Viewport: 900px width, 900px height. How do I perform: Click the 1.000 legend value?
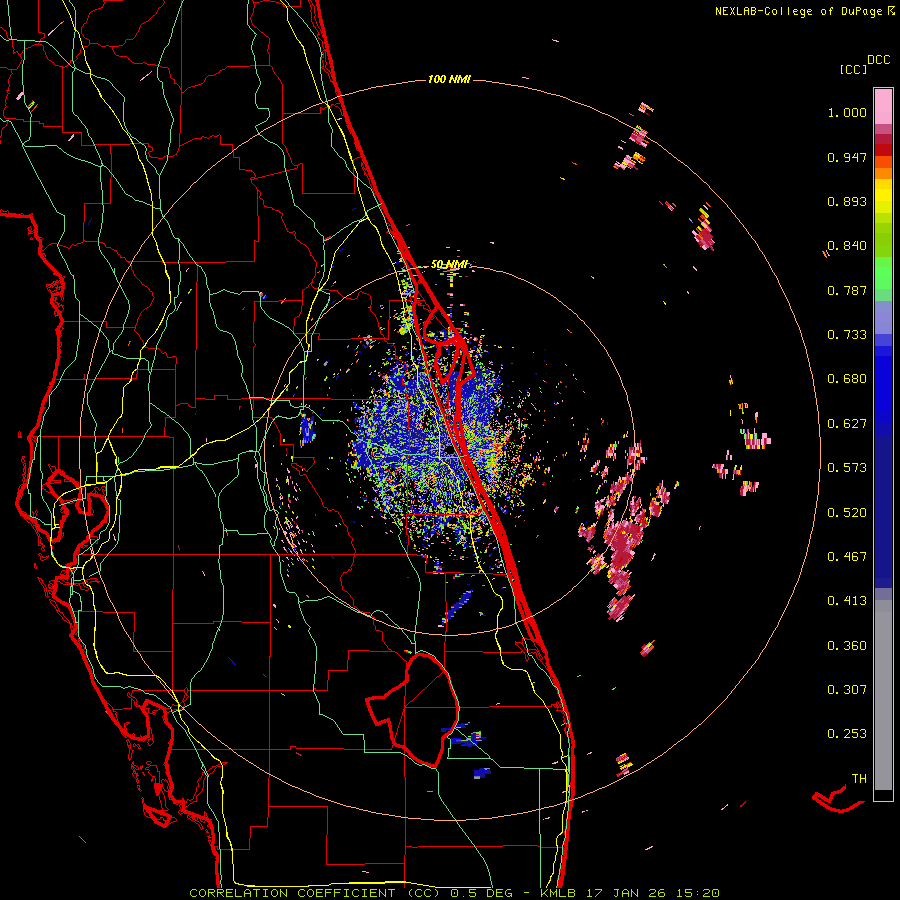(x=847, y=112)
